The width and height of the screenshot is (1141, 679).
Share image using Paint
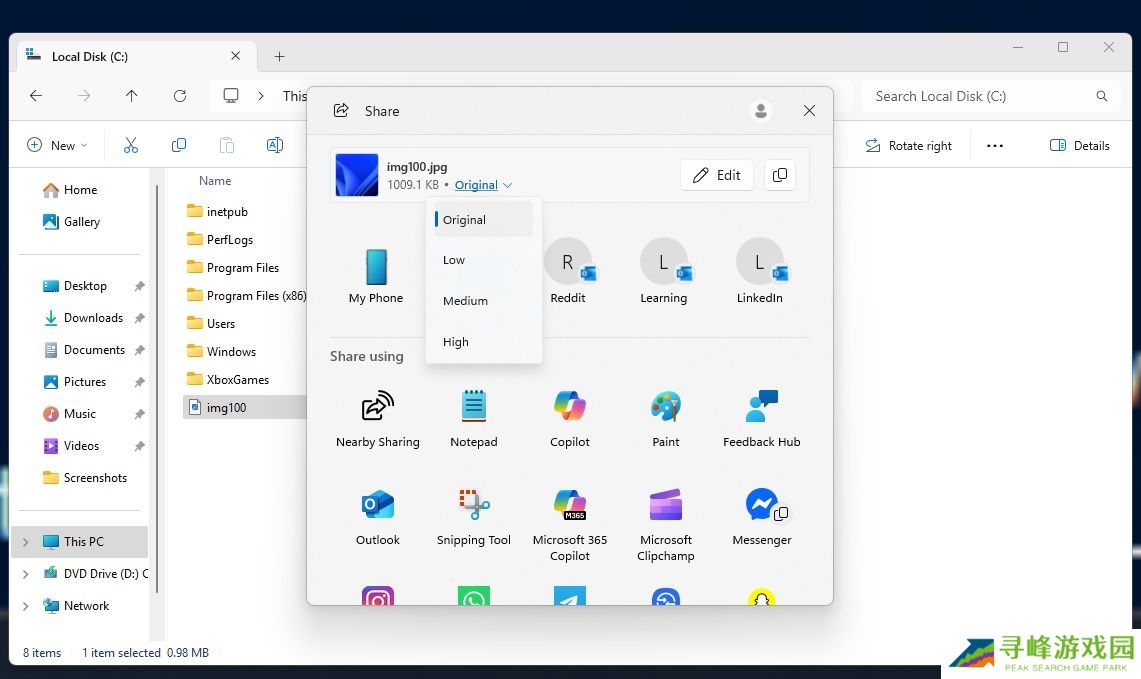coord(666,419)
